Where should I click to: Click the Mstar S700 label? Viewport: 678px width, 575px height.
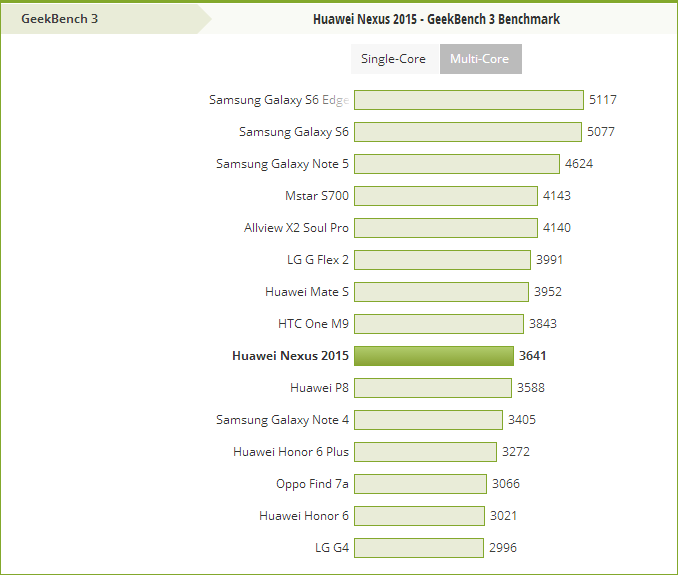pos(317,196)
